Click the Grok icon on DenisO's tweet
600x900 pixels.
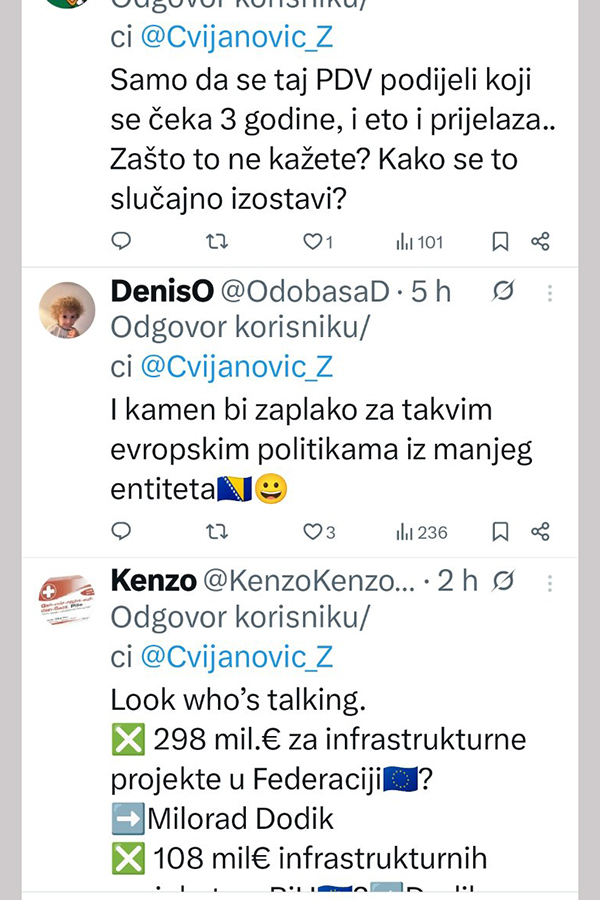coord(504,291)
